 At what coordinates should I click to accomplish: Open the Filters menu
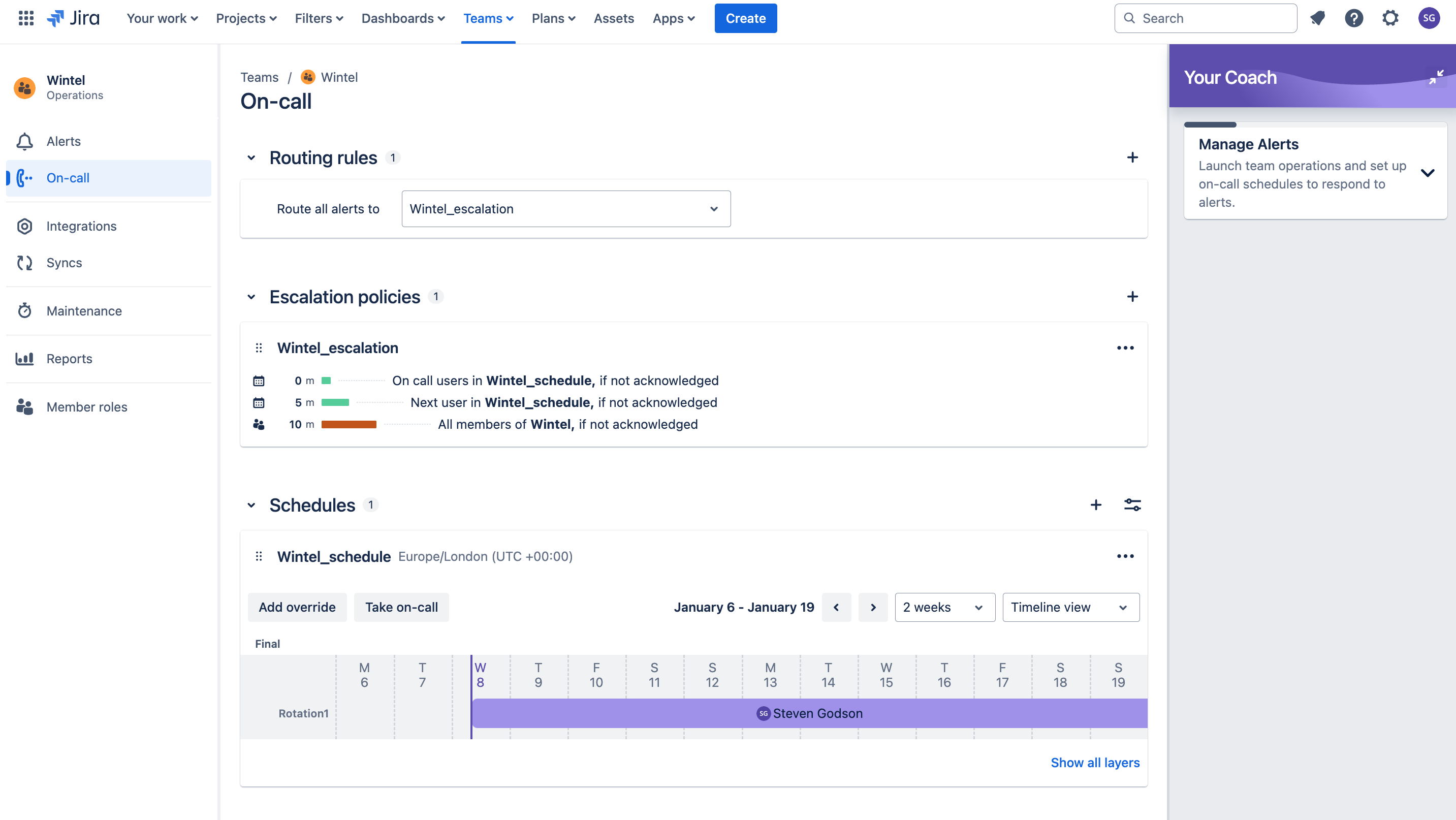click(319, 18)
